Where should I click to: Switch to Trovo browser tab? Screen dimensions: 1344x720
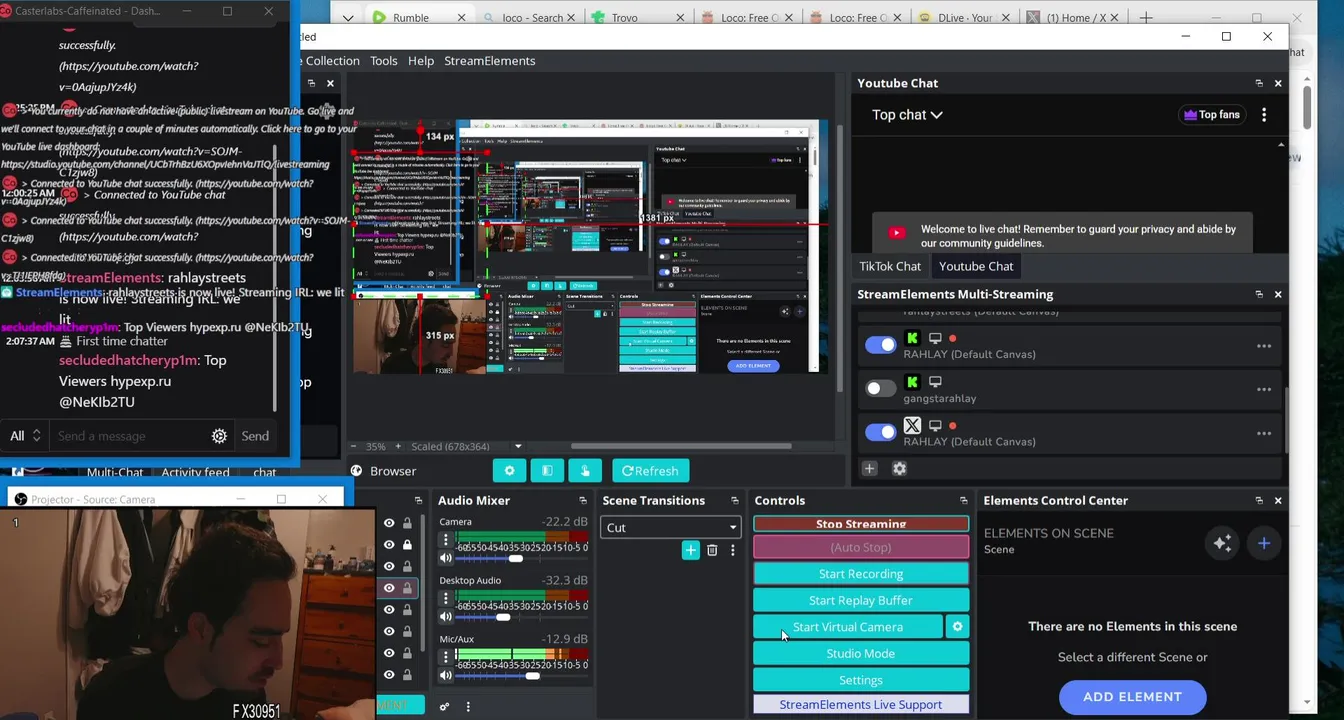tap(637, 18)
